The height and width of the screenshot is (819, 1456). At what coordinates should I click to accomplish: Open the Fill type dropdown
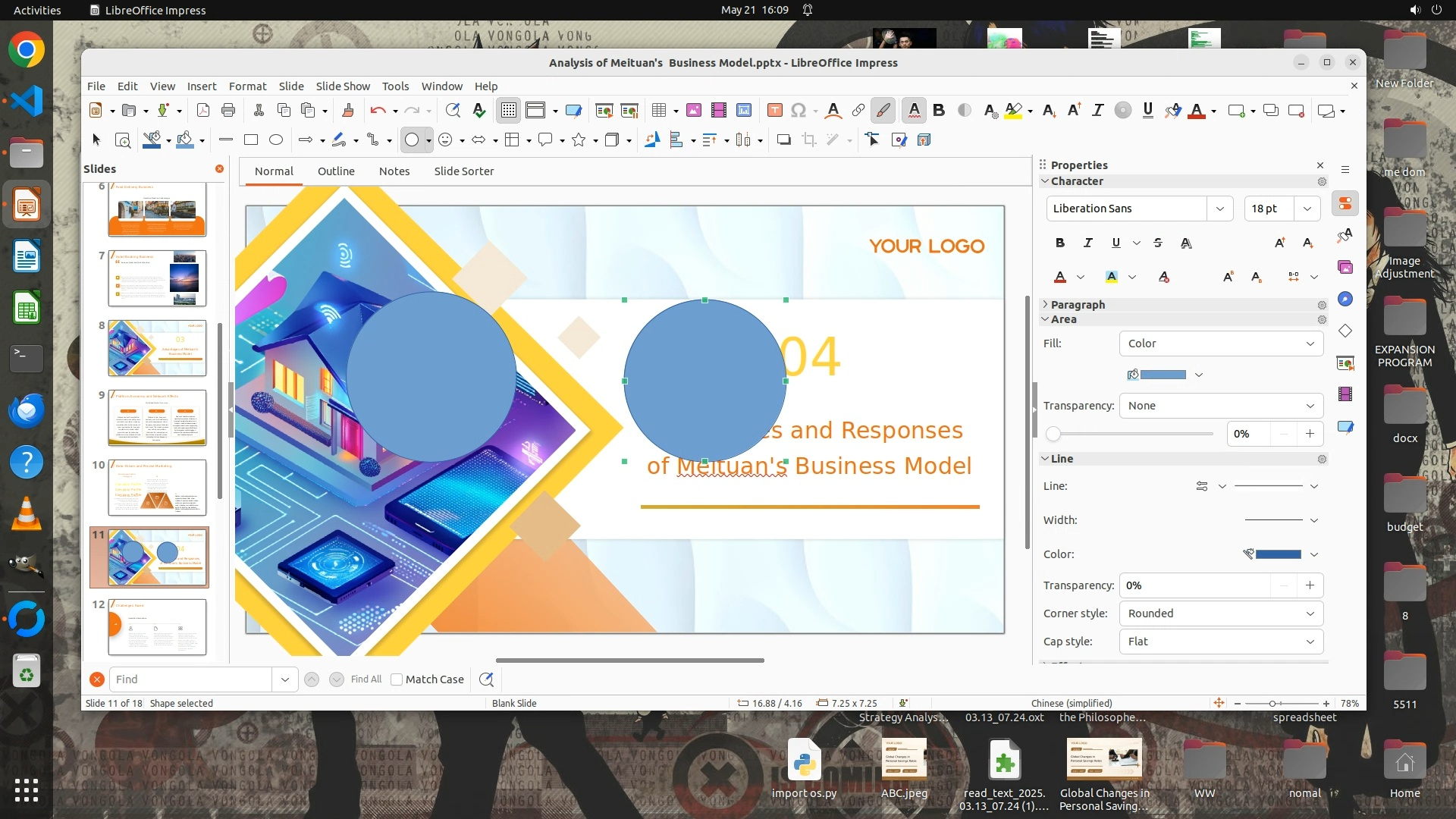point(1221,344)
